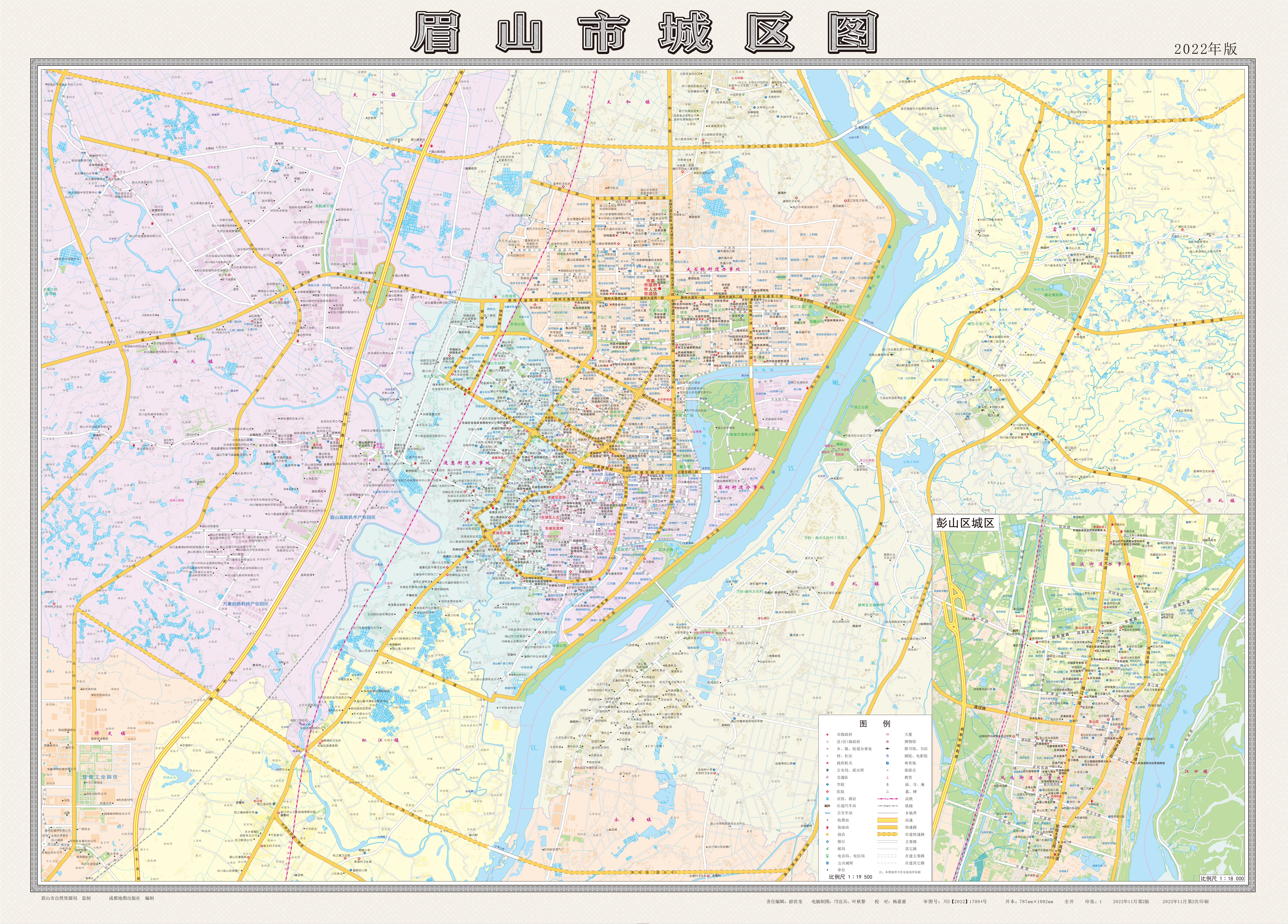Image resolution: width=1288 pixels, height=924 pixels.
Task: Click the 苏祠街道办事处 label
Action: click(x=741, y=488)
